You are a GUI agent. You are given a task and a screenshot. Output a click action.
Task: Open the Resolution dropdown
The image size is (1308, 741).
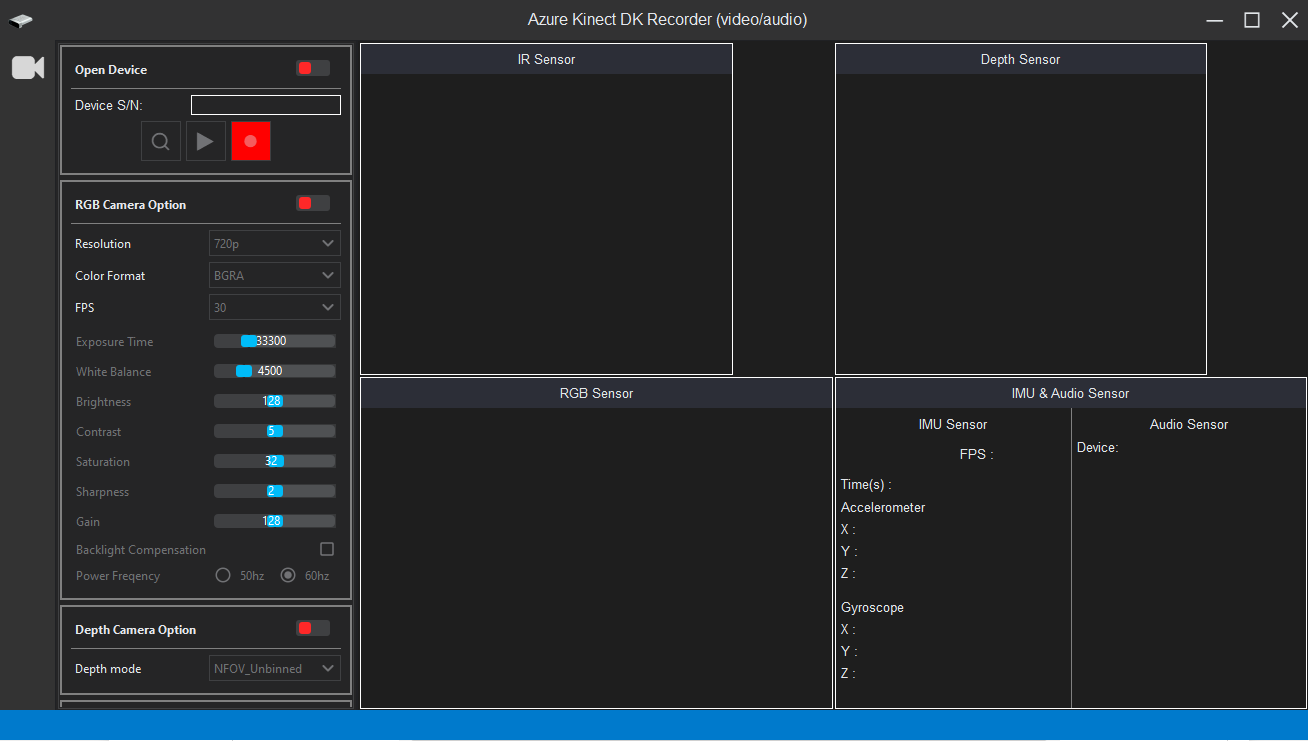(274, 243)
